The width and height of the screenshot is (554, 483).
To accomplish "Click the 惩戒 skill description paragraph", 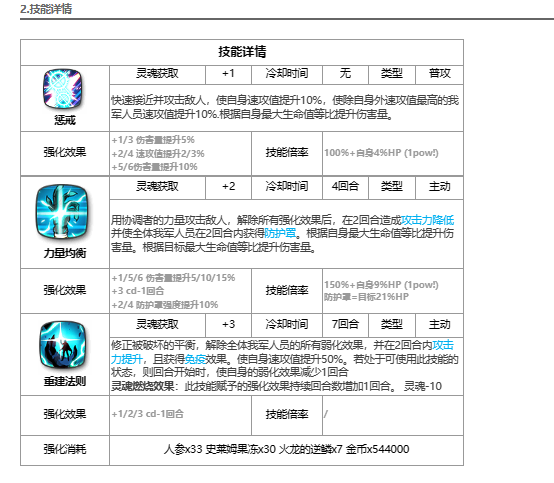I will coord(285,107).
